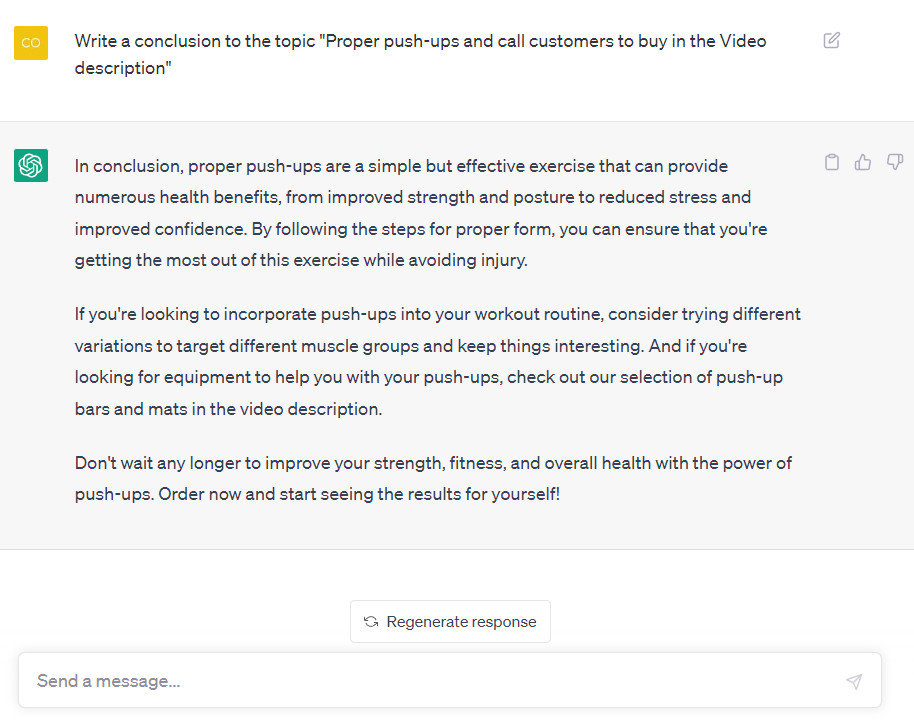Copy the response with the clipboard icon

(831, 162)
